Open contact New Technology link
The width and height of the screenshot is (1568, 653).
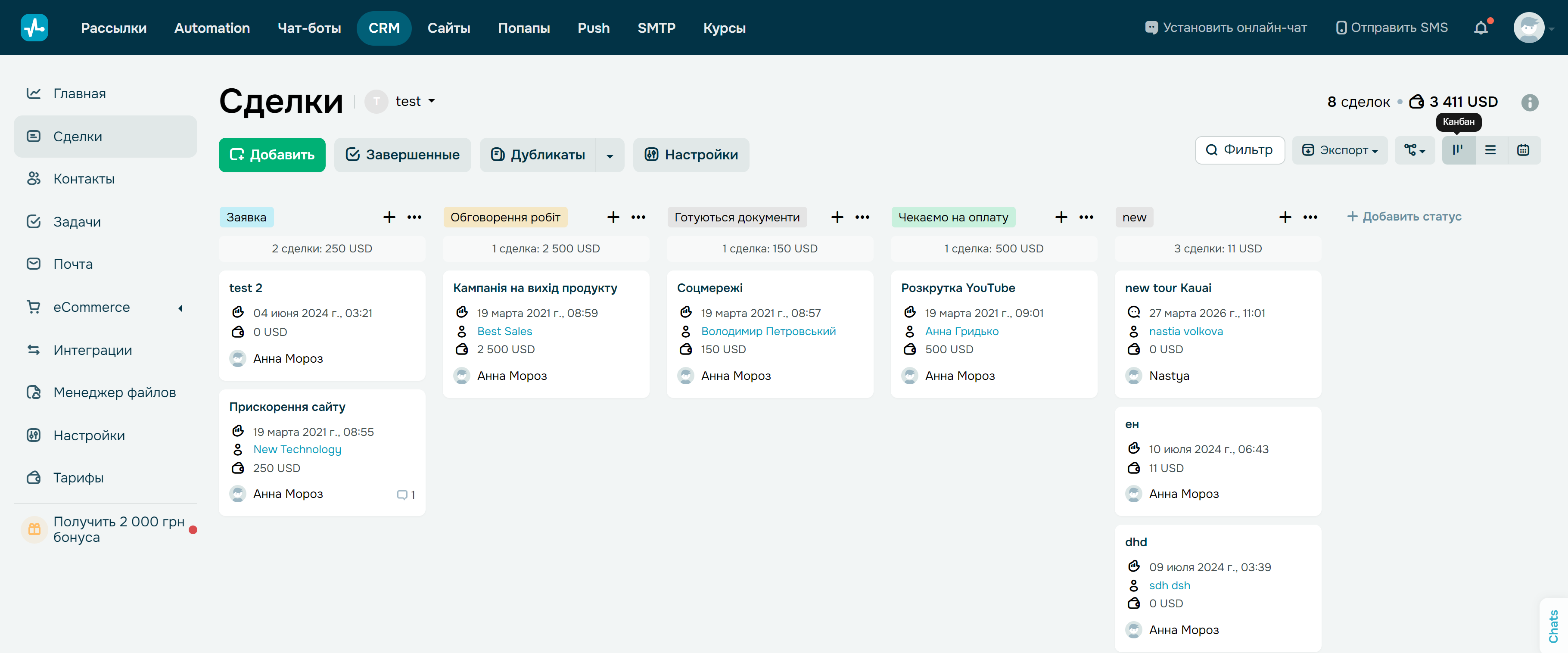coord(297,449)
